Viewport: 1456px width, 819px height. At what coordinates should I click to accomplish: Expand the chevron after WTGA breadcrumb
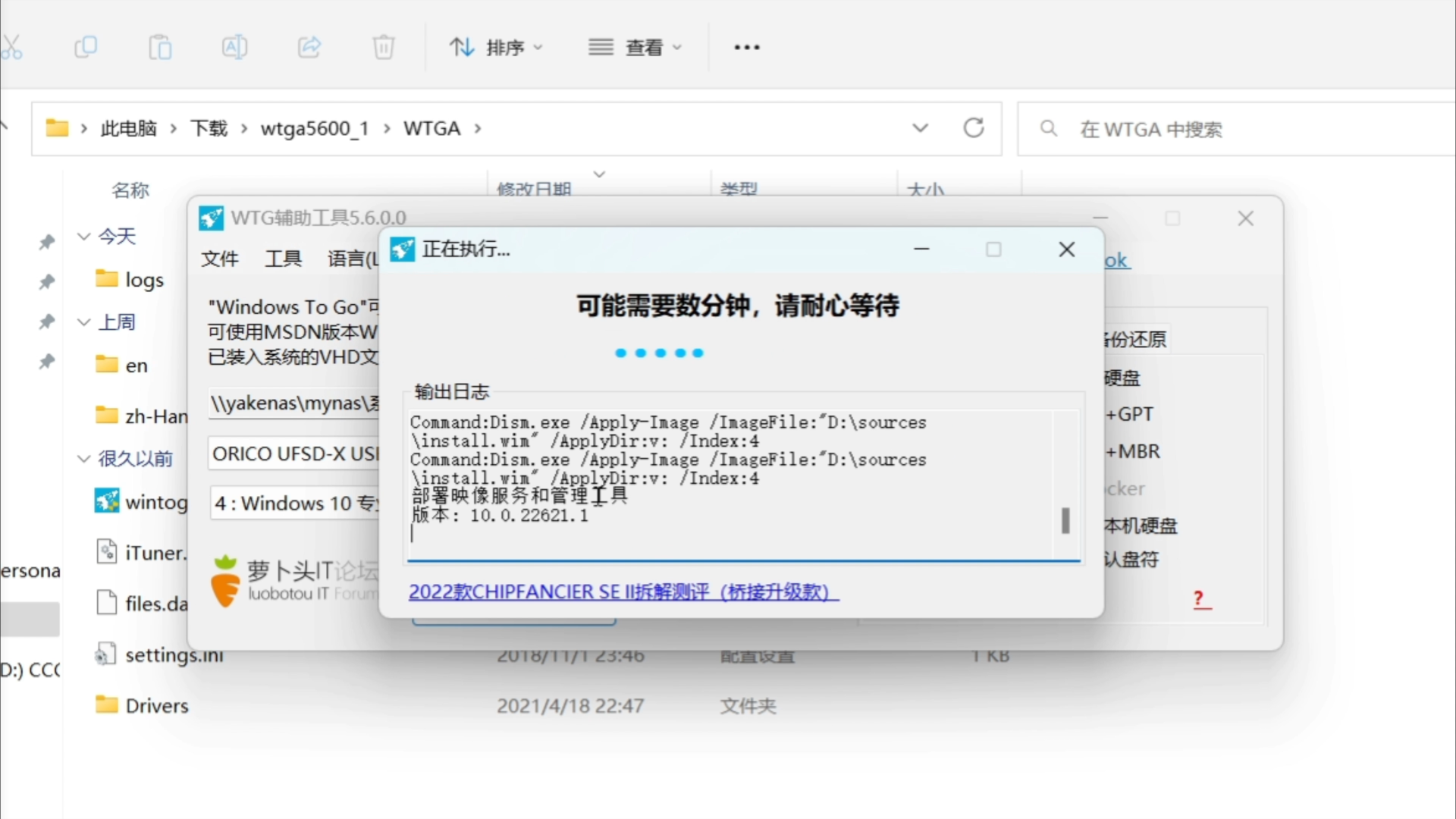(x=478, y=128)
